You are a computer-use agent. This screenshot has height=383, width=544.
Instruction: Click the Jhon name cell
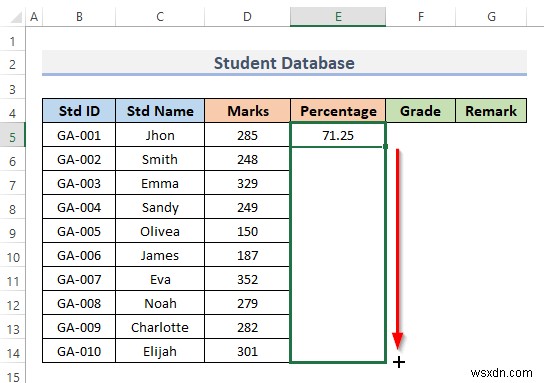(x=160, y=135)
